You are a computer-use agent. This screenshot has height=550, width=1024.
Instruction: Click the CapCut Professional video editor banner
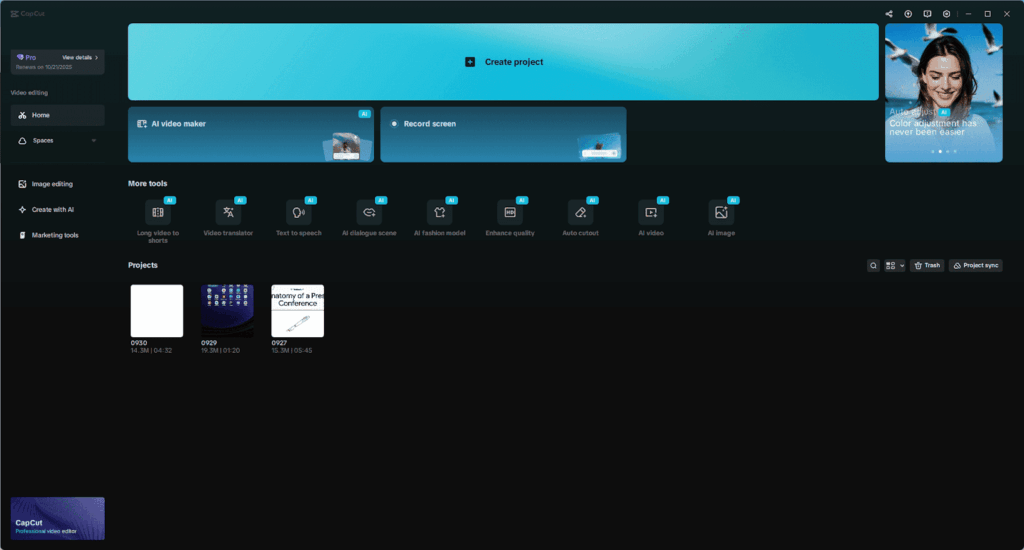(57, 519)
